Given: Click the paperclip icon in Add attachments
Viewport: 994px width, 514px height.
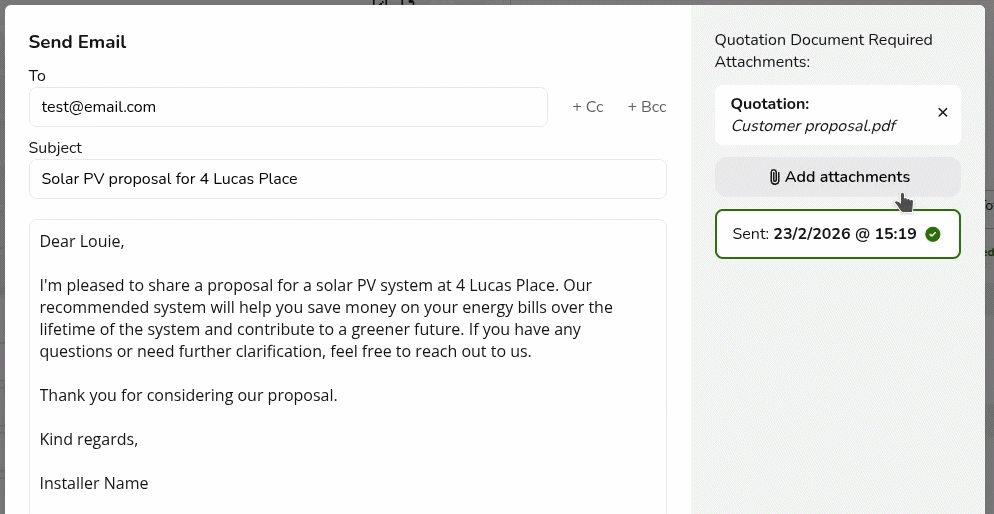Looking at the screenshot, I should point(774,177).
